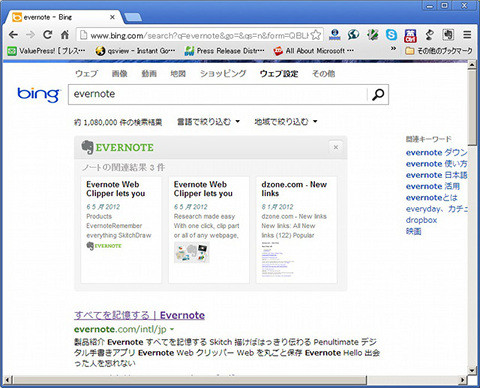Open the Skype extension icon
The image size is (480, 388).
(x=391, y=35)
